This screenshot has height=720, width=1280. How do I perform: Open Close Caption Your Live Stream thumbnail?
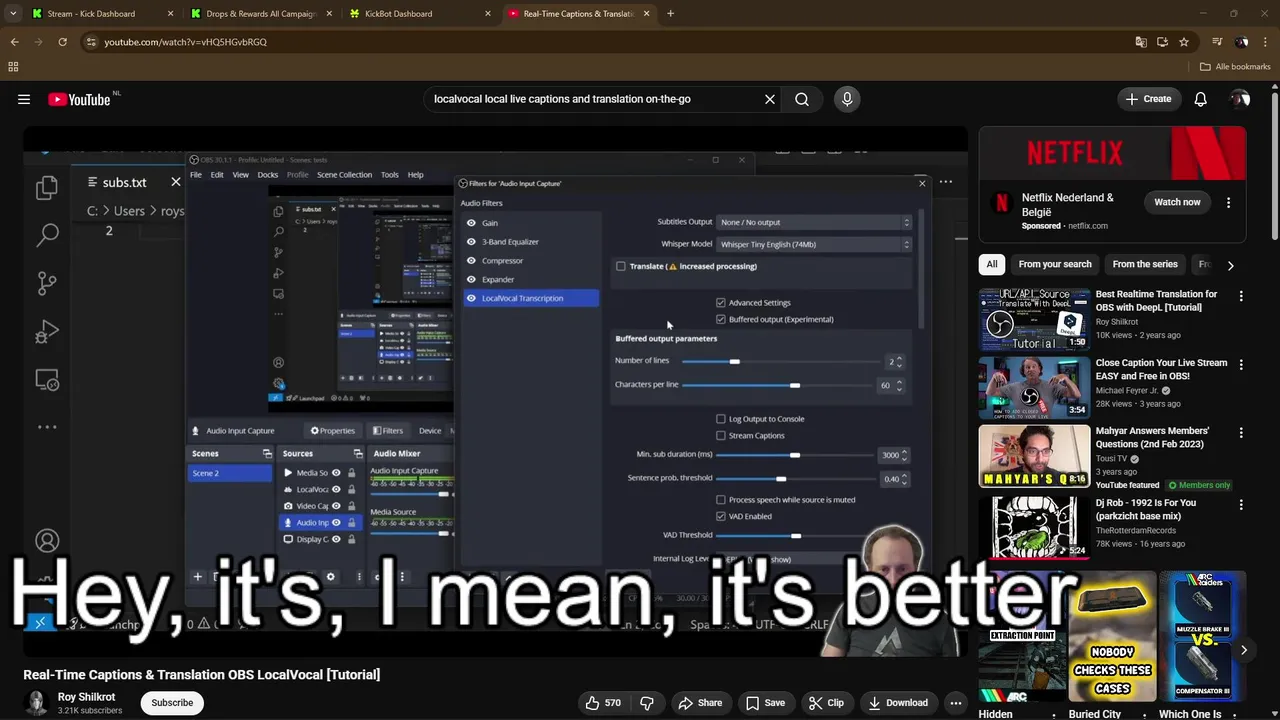pyautogui.click(x=1034, y=387)
